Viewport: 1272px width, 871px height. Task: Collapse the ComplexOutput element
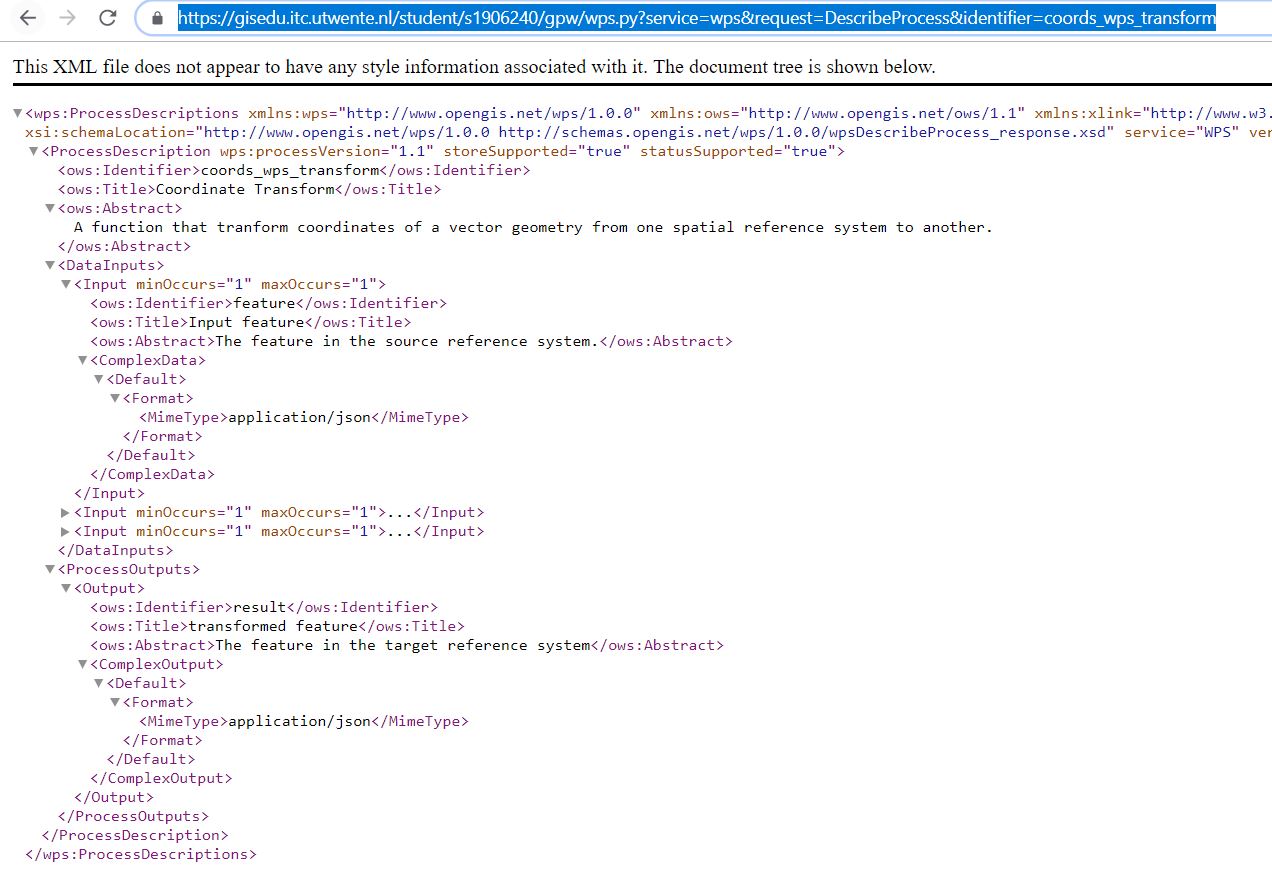click(82, 664)
